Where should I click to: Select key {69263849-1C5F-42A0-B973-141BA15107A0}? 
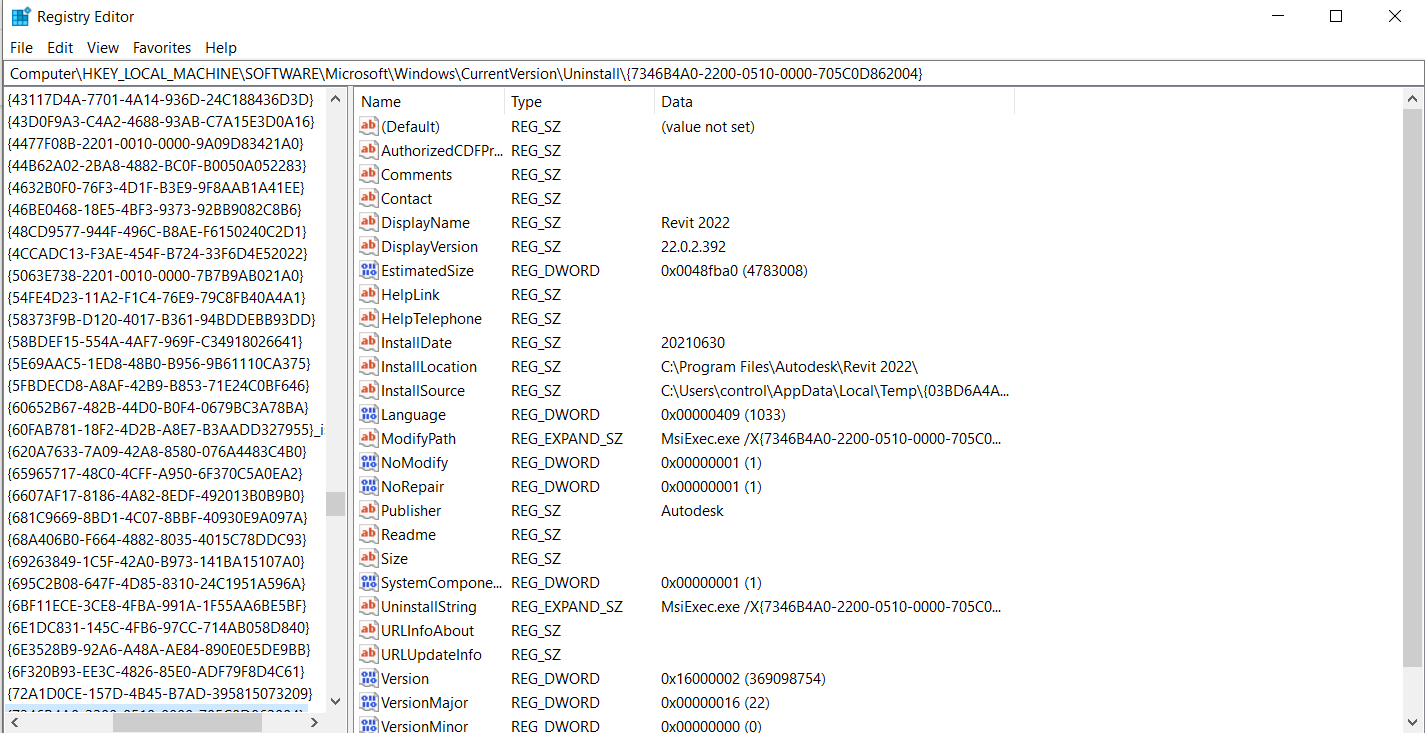[155, 562]
